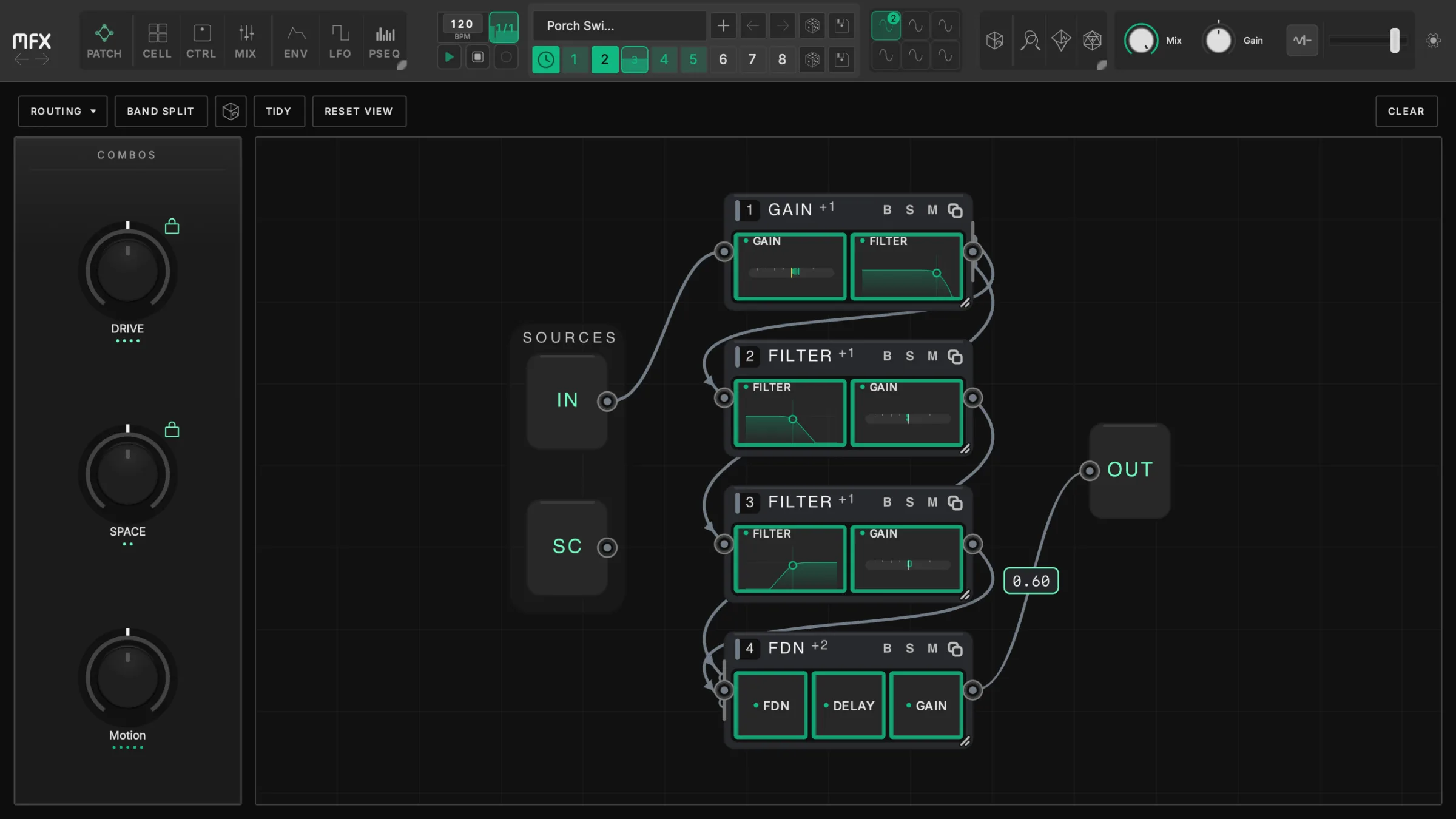Mute the 1 GAIN module with M
This screenshot has height=819, width=1456.
932,210
